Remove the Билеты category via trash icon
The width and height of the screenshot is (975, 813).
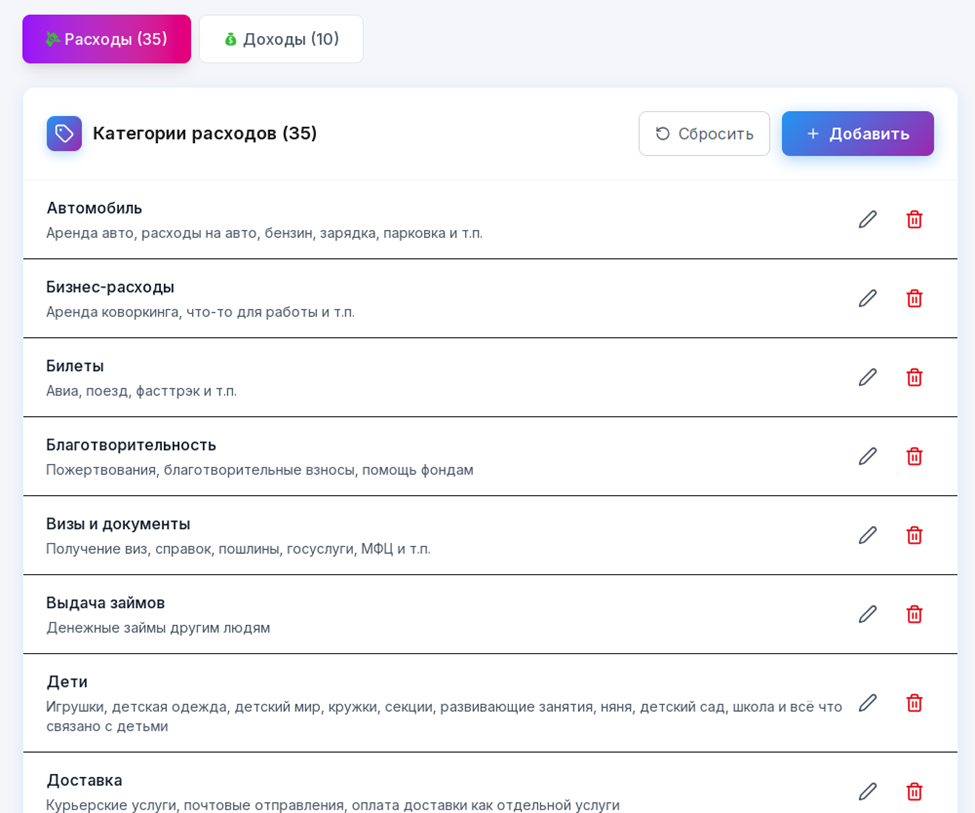[914, 377]
